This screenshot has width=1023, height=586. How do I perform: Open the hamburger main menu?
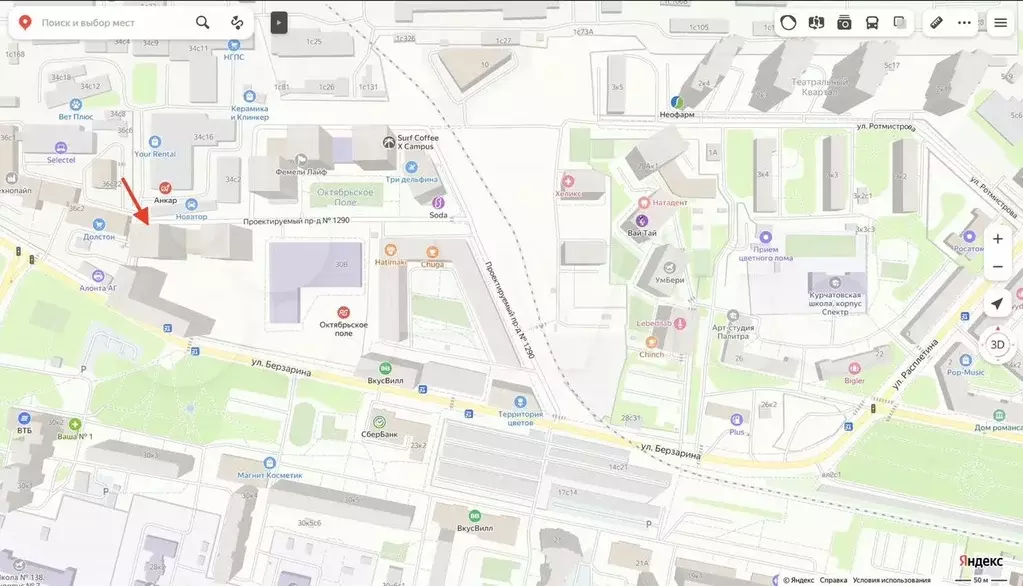[x=1000, y=23]
